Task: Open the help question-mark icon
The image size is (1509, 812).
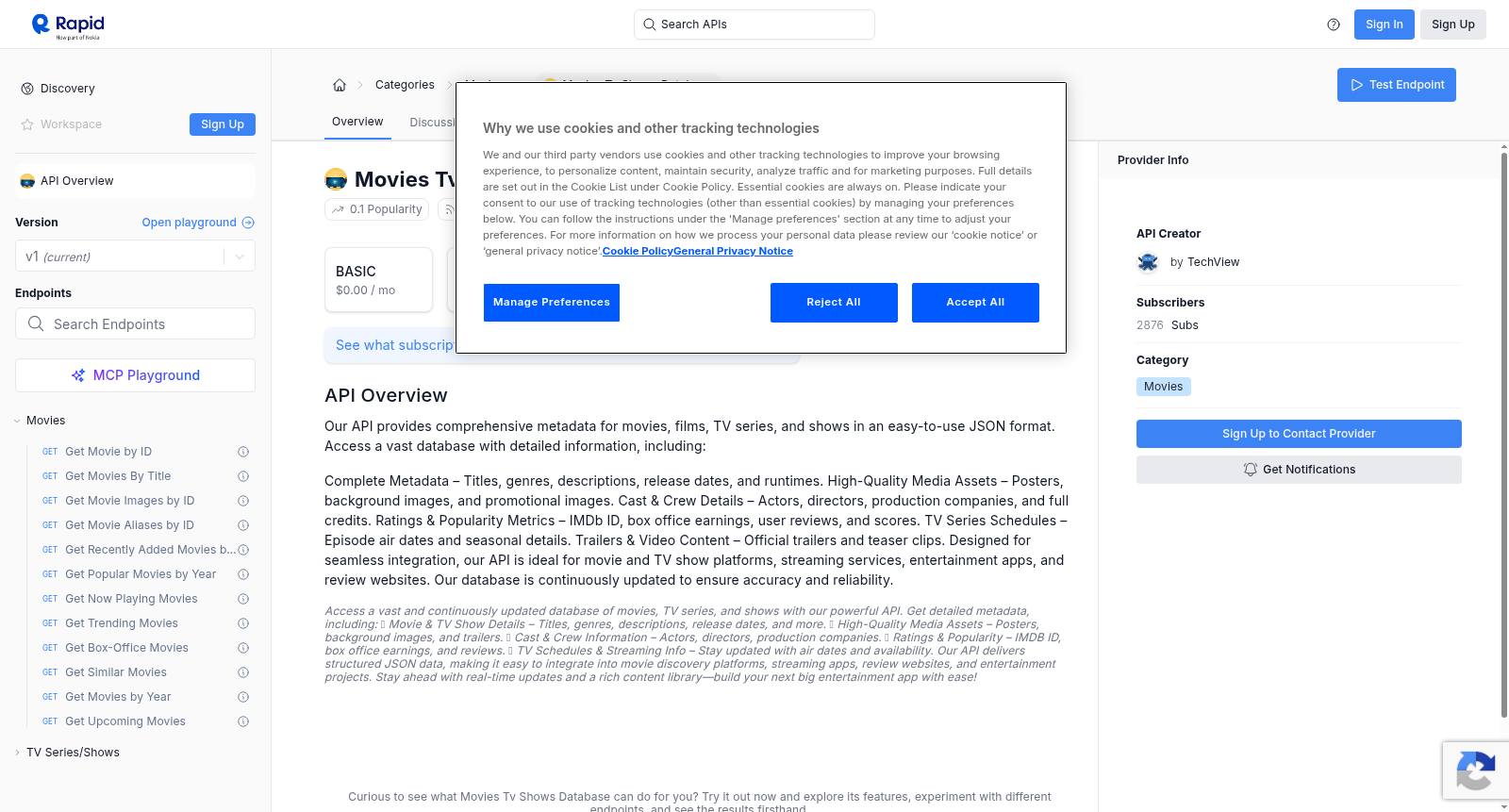Action: click(x=1334, y=25)
